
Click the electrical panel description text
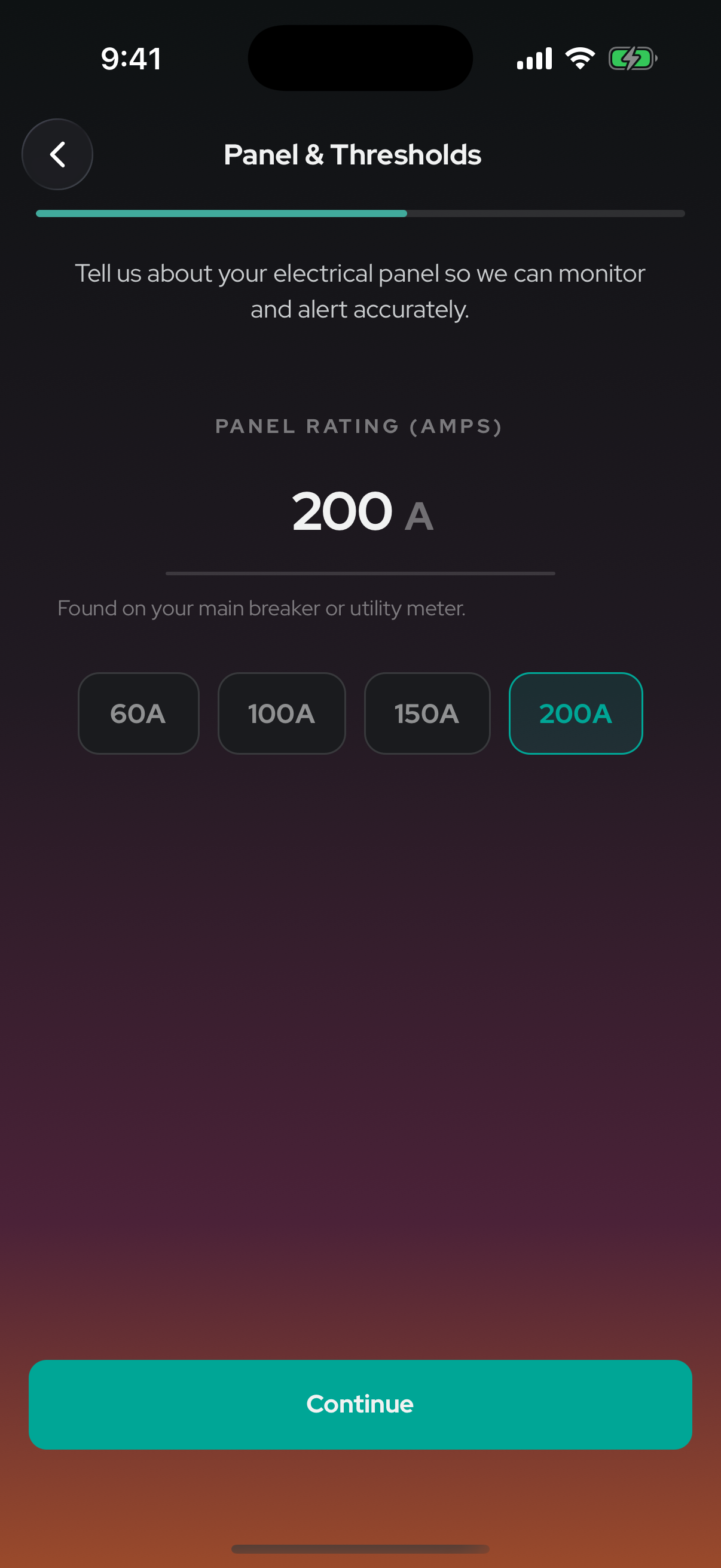360,292
